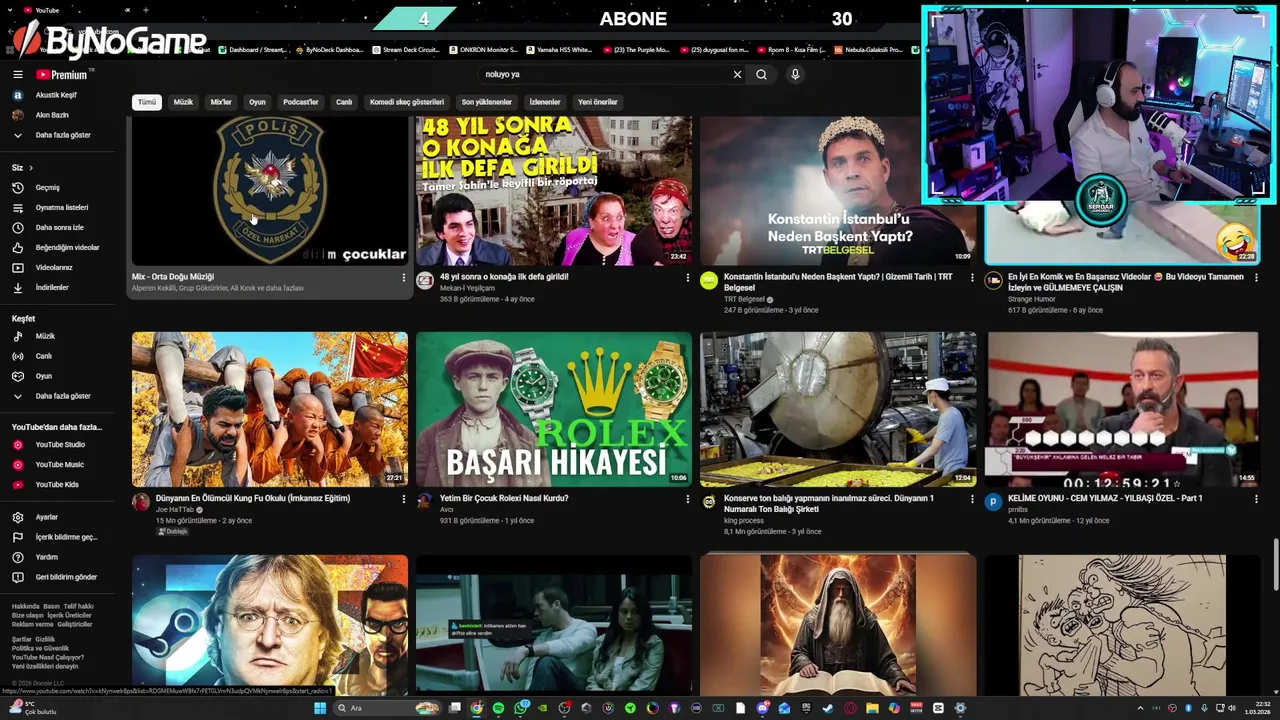Screen dimensions: 1280x720
Task: Select the Canlı filter chip
Action: [x=344, y=102]
